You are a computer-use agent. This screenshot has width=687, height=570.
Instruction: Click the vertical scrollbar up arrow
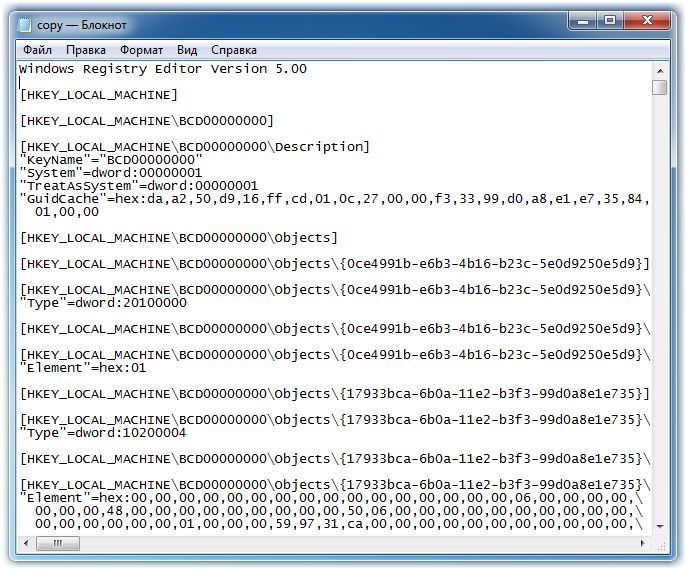pos(660,71)
